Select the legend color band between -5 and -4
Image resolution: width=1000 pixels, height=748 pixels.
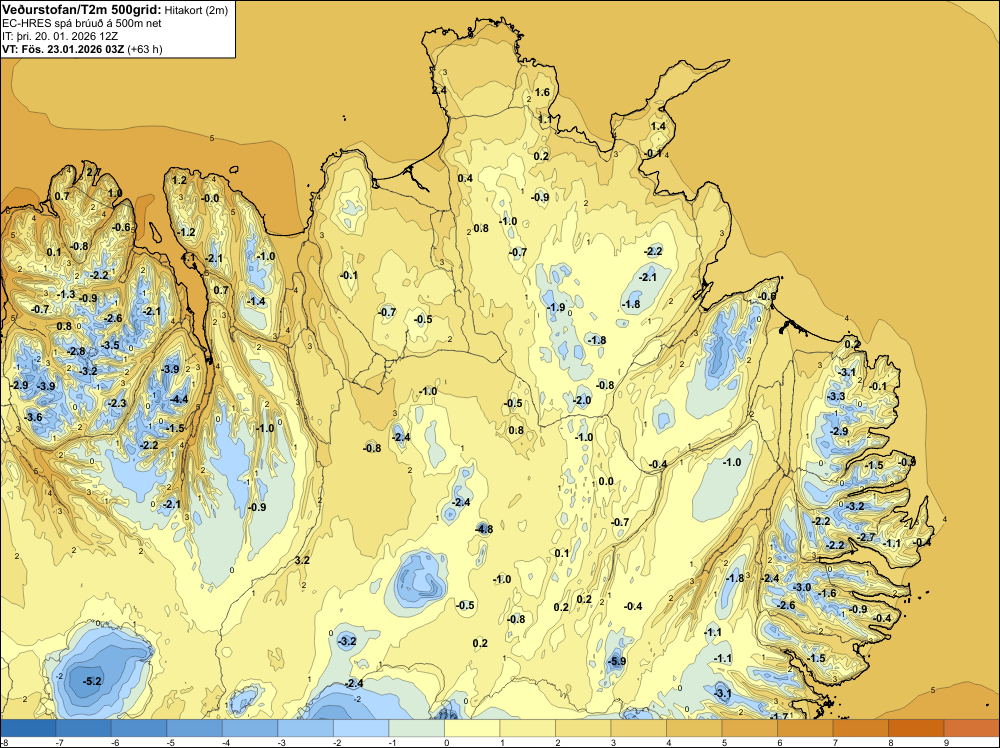[195, 728]
